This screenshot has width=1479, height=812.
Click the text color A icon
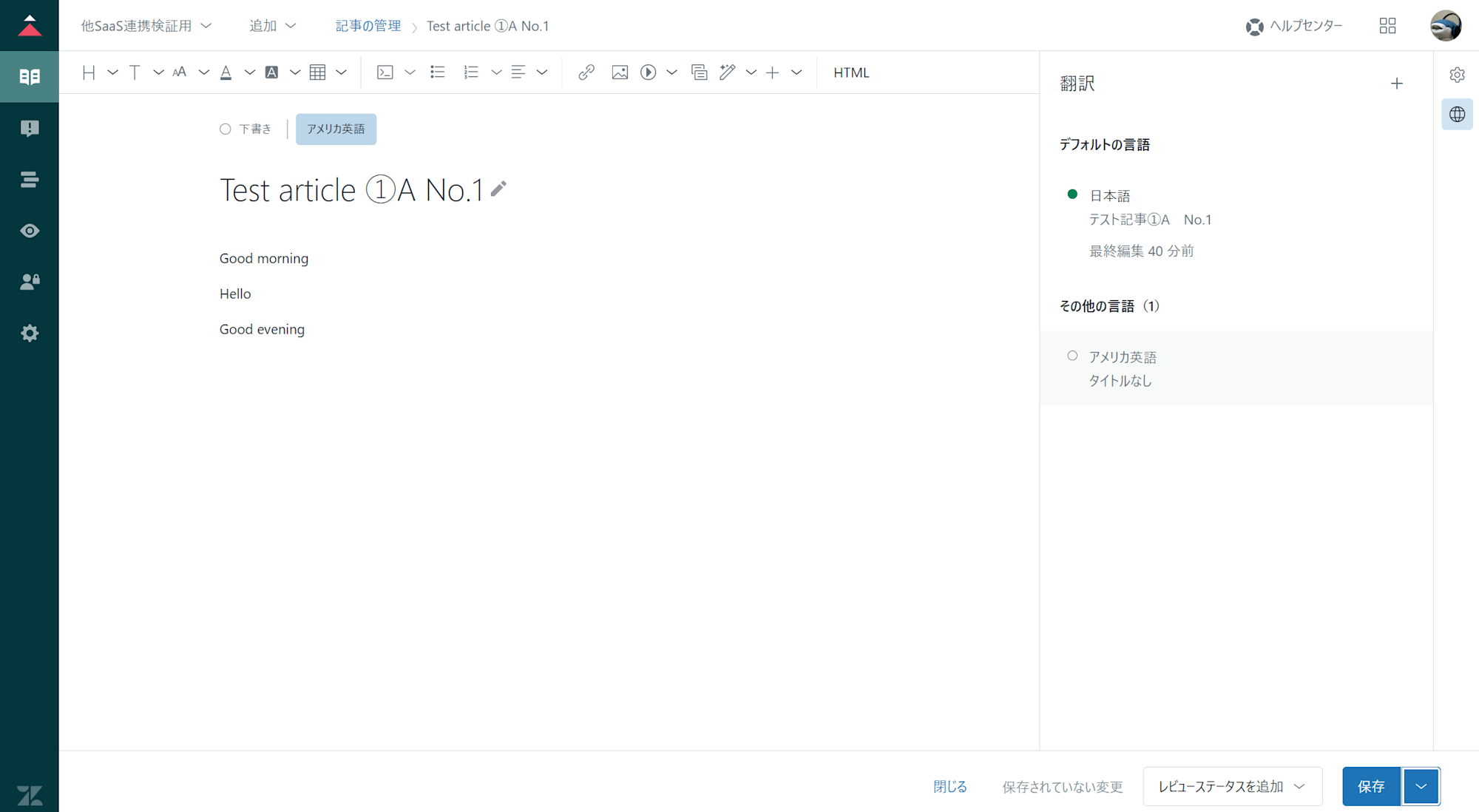226,72
